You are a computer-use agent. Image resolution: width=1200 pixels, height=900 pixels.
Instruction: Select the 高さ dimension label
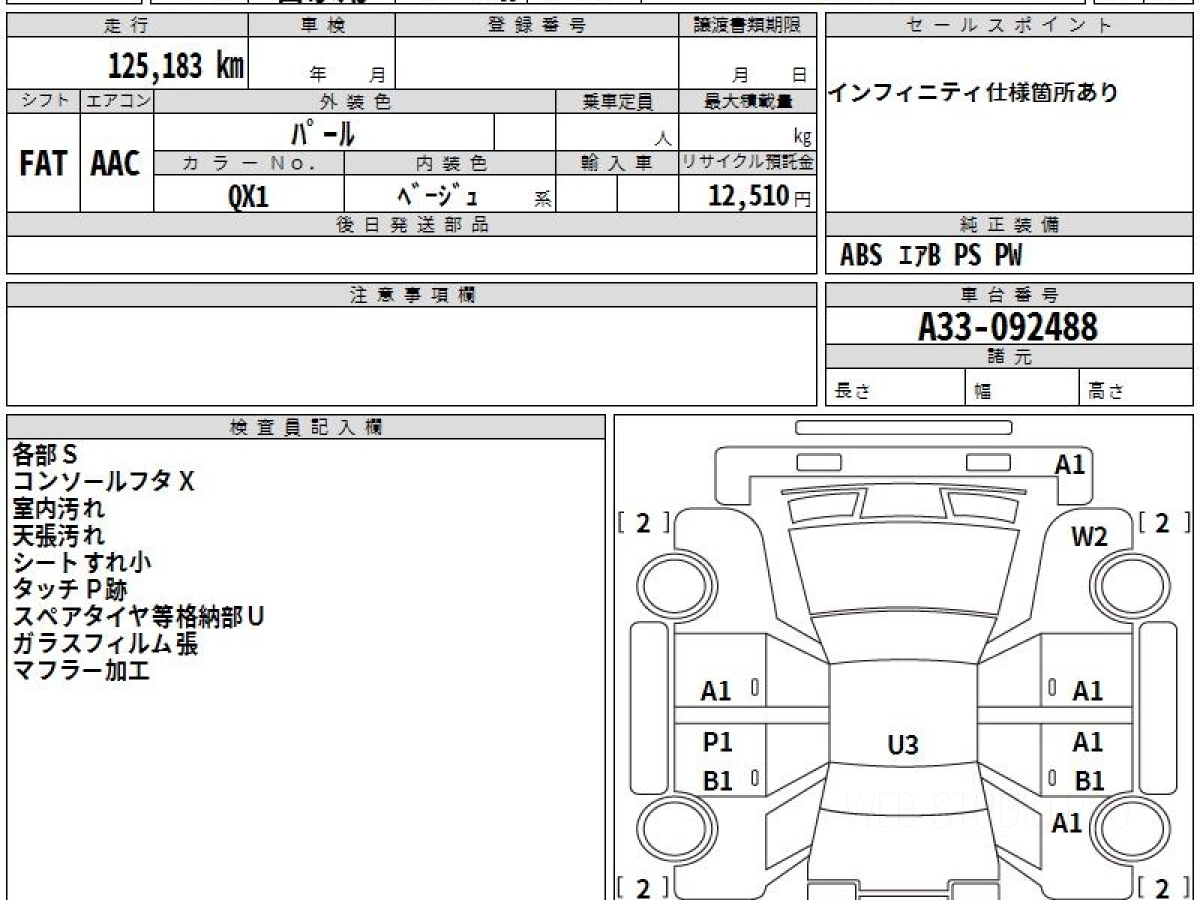pyautogui.click(x=1106, y=392)
